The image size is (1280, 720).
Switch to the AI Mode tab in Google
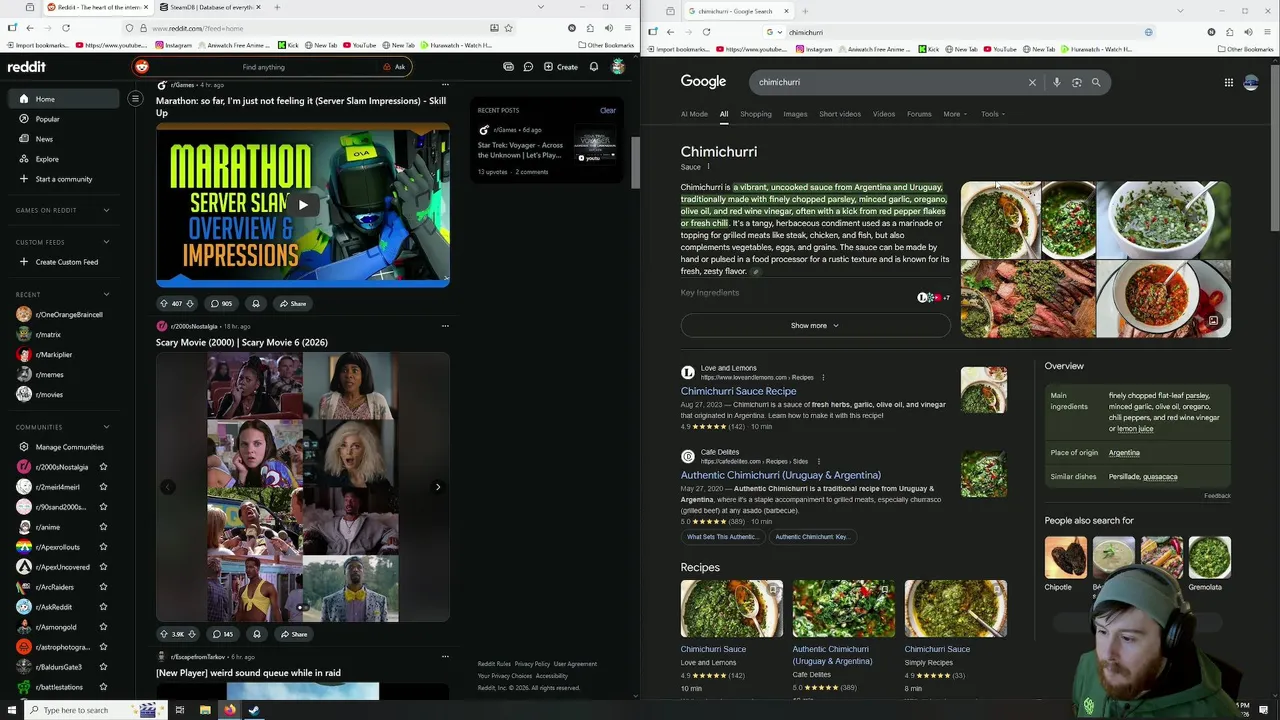pos(694,114)
